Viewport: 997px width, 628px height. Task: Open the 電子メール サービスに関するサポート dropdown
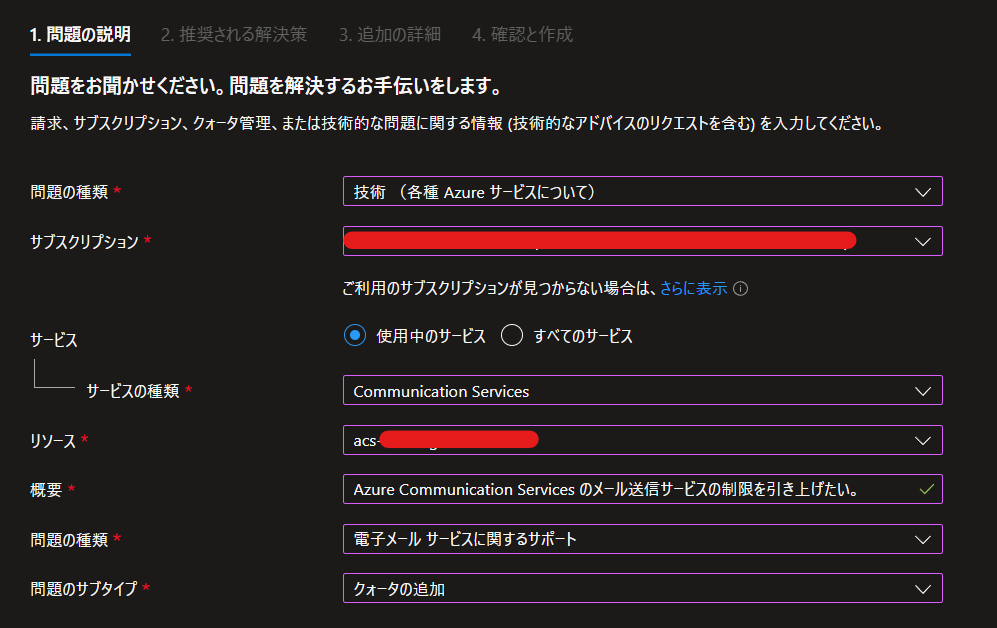642,539
